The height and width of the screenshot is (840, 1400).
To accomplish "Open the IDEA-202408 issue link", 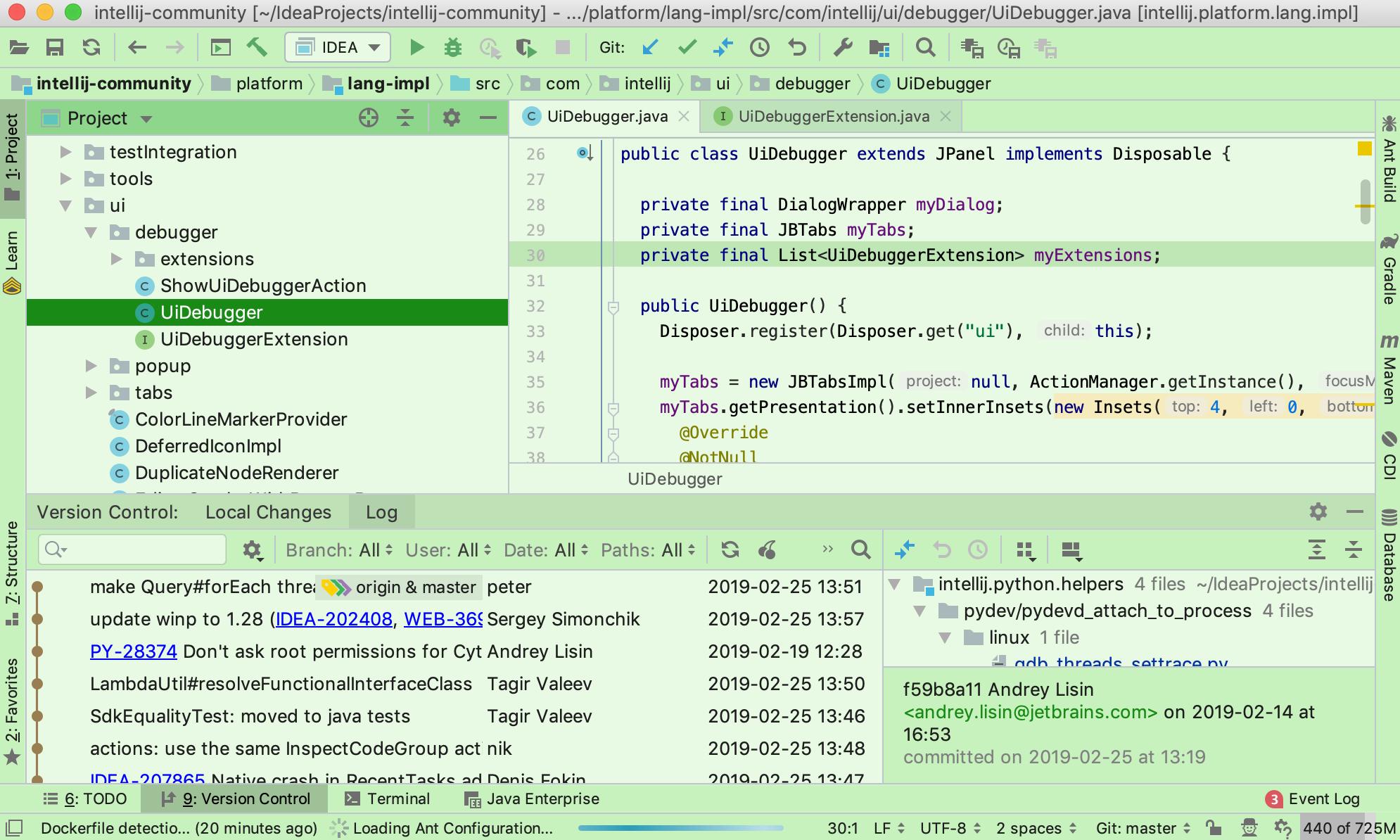I will 333,619.
